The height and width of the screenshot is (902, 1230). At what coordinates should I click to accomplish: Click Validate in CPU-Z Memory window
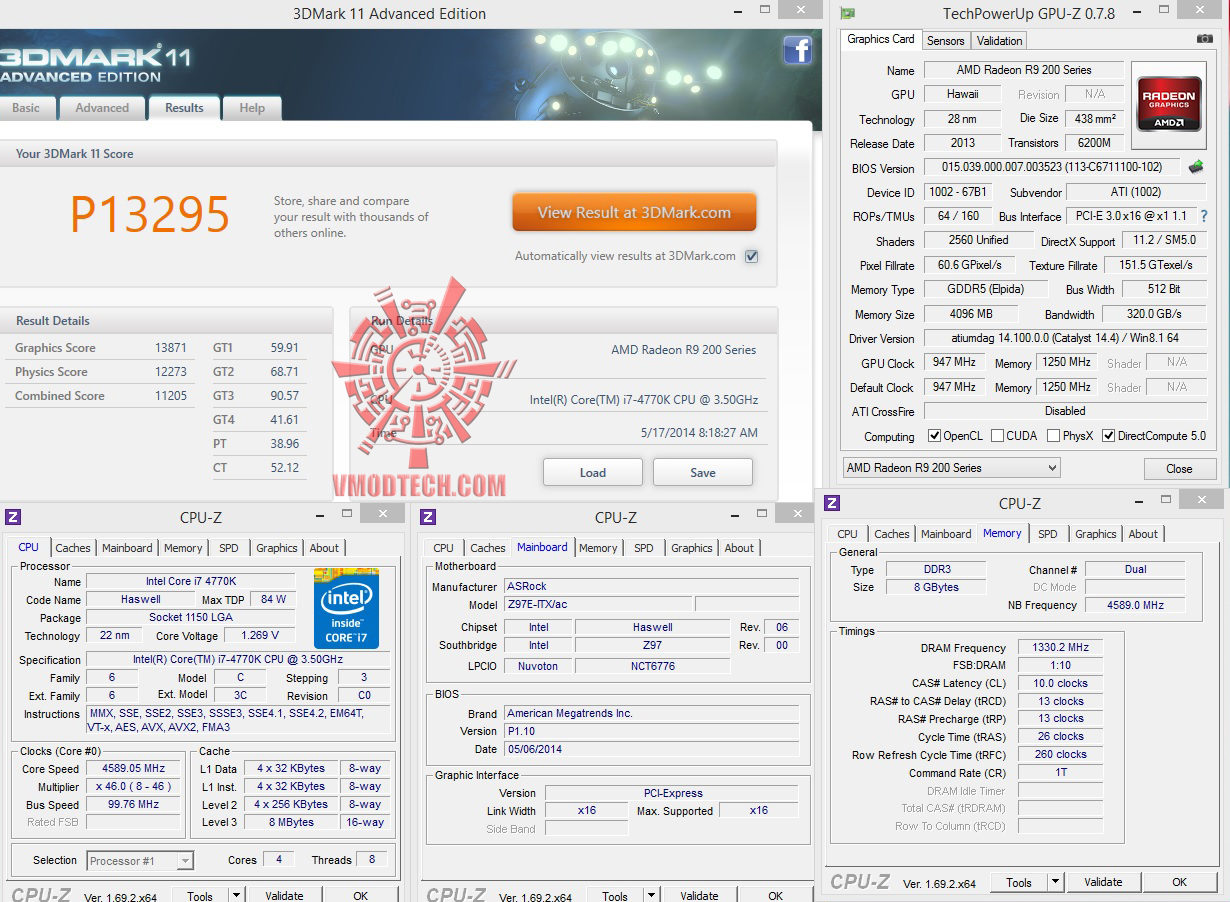tap(1103, 882)
